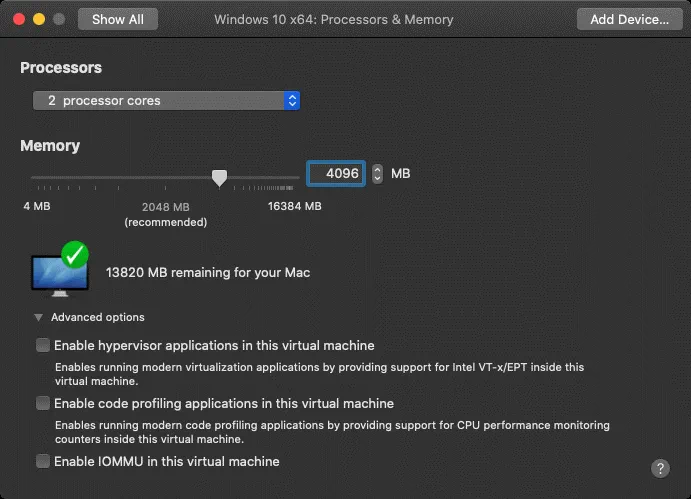Click the Show All button
691x499 pixels.
[117, 19]
